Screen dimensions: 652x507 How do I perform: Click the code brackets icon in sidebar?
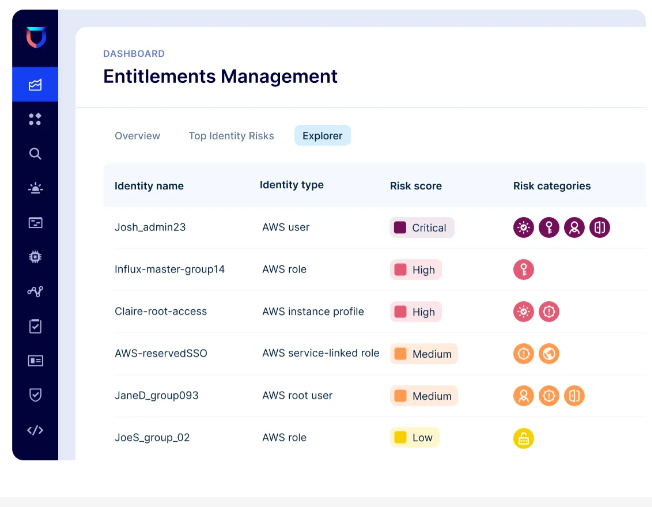(35, 430)
